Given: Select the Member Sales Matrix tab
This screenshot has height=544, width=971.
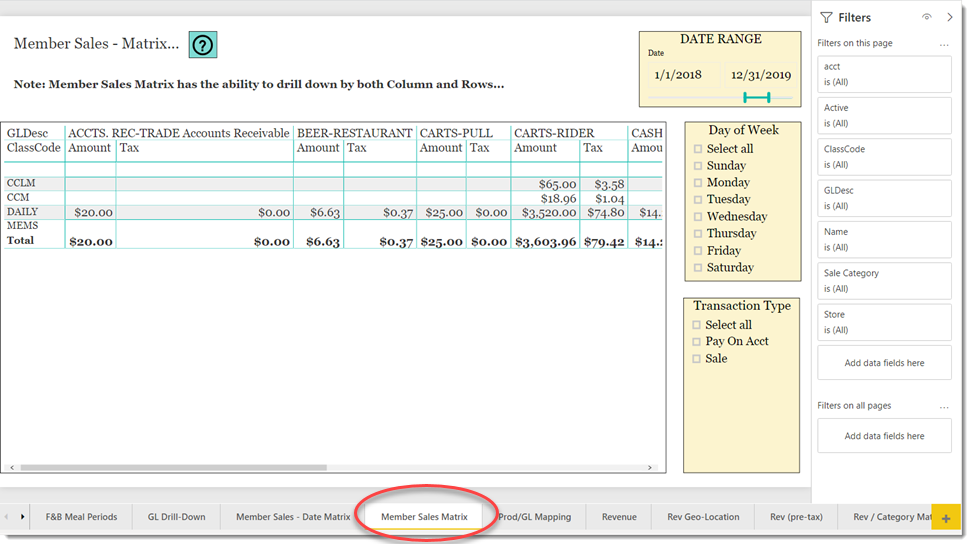Looking at the screenshot, I should [424, 517].
